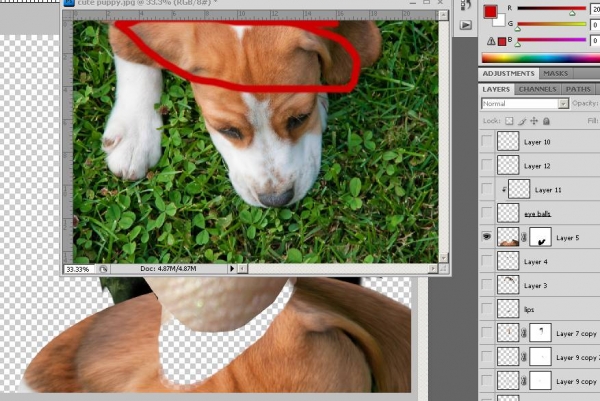The height and width of the screenshot is (401, 600).
Task: Click the bottom Layer 9 copy mask link icon
Action: point(524,381)
